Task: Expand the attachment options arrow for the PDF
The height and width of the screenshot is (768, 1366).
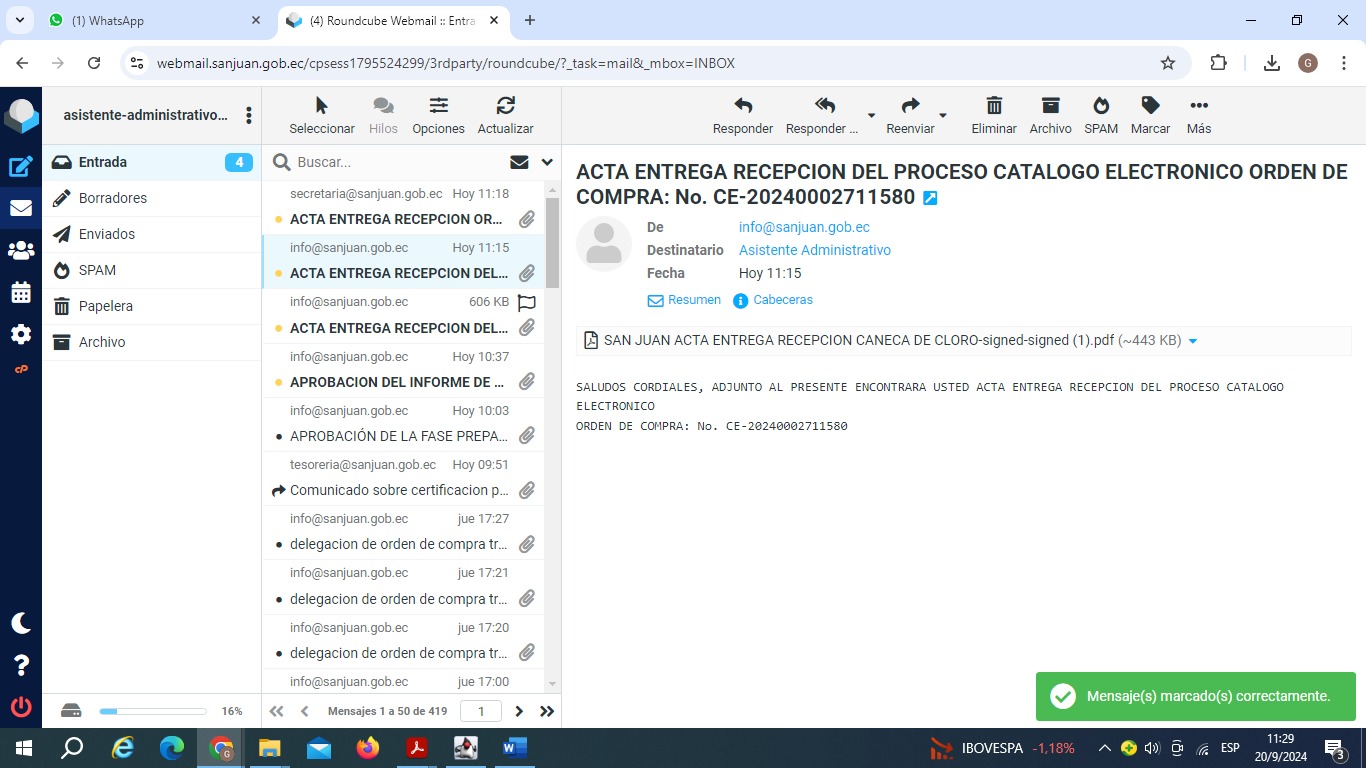Action: pos(1192,341)
